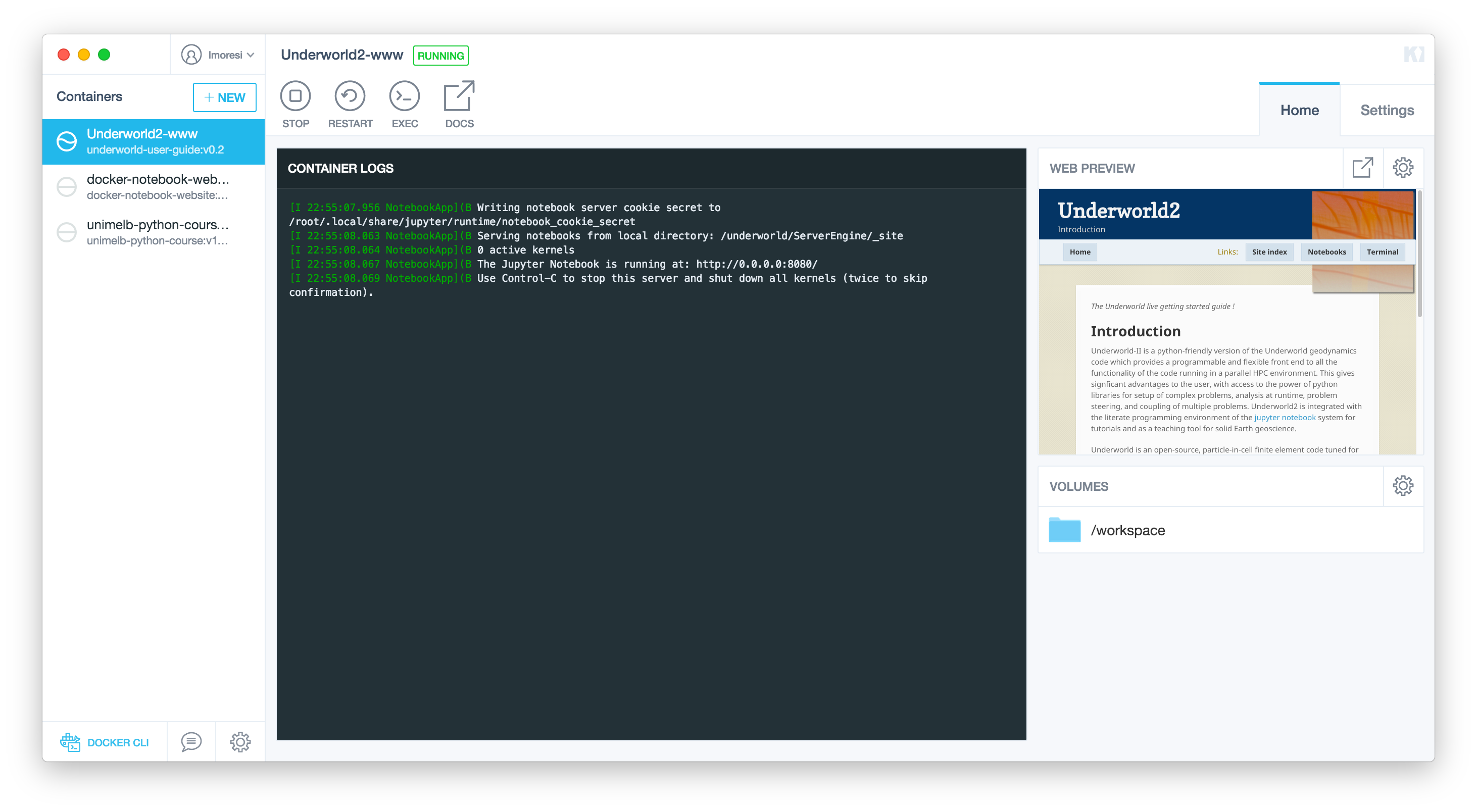
Task: Click unimelb-python-course stopped status icon
Action: pyautogui.click(x=67, y=232)
